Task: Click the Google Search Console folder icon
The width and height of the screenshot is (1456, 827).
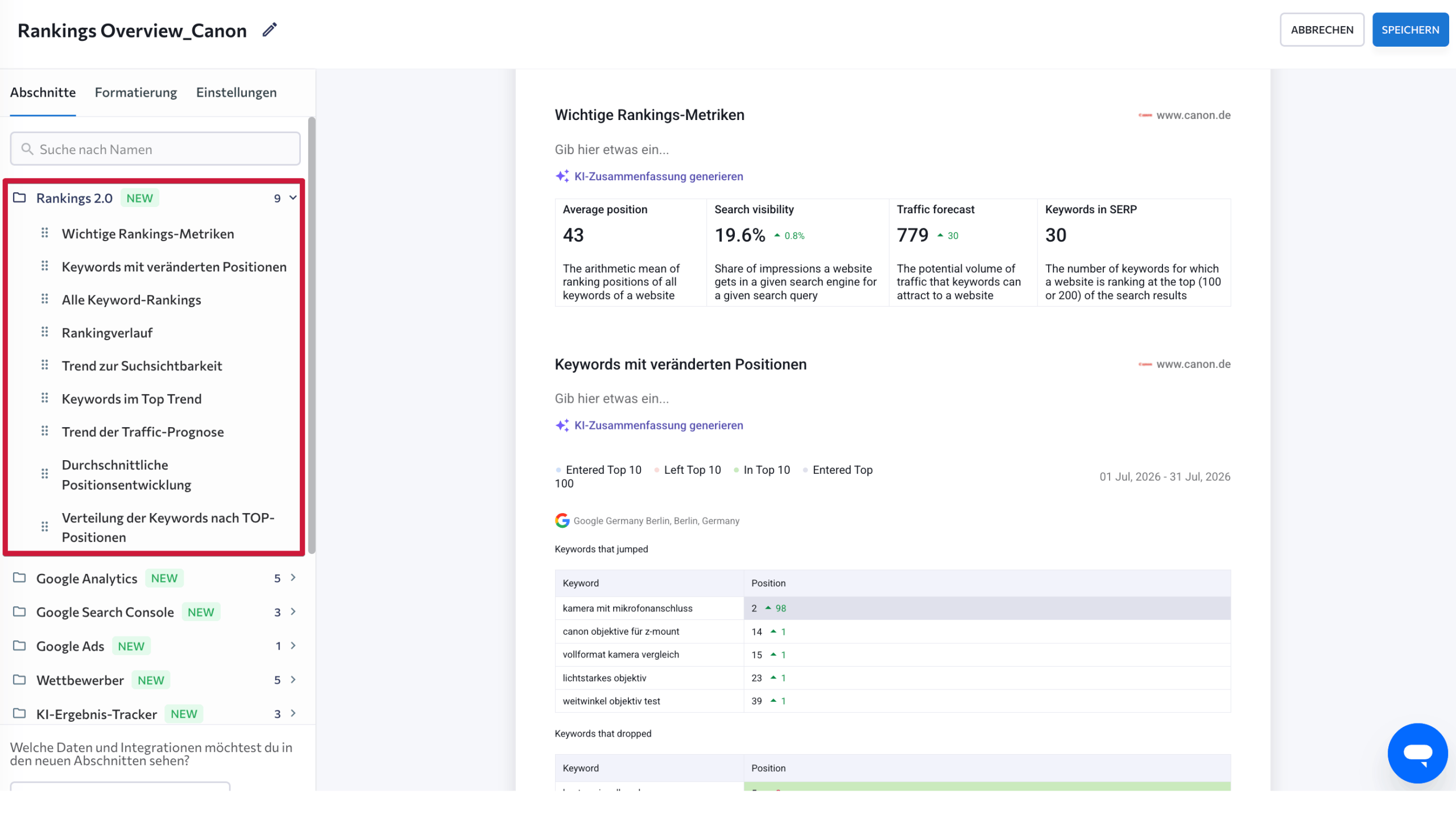Action: 20,612
